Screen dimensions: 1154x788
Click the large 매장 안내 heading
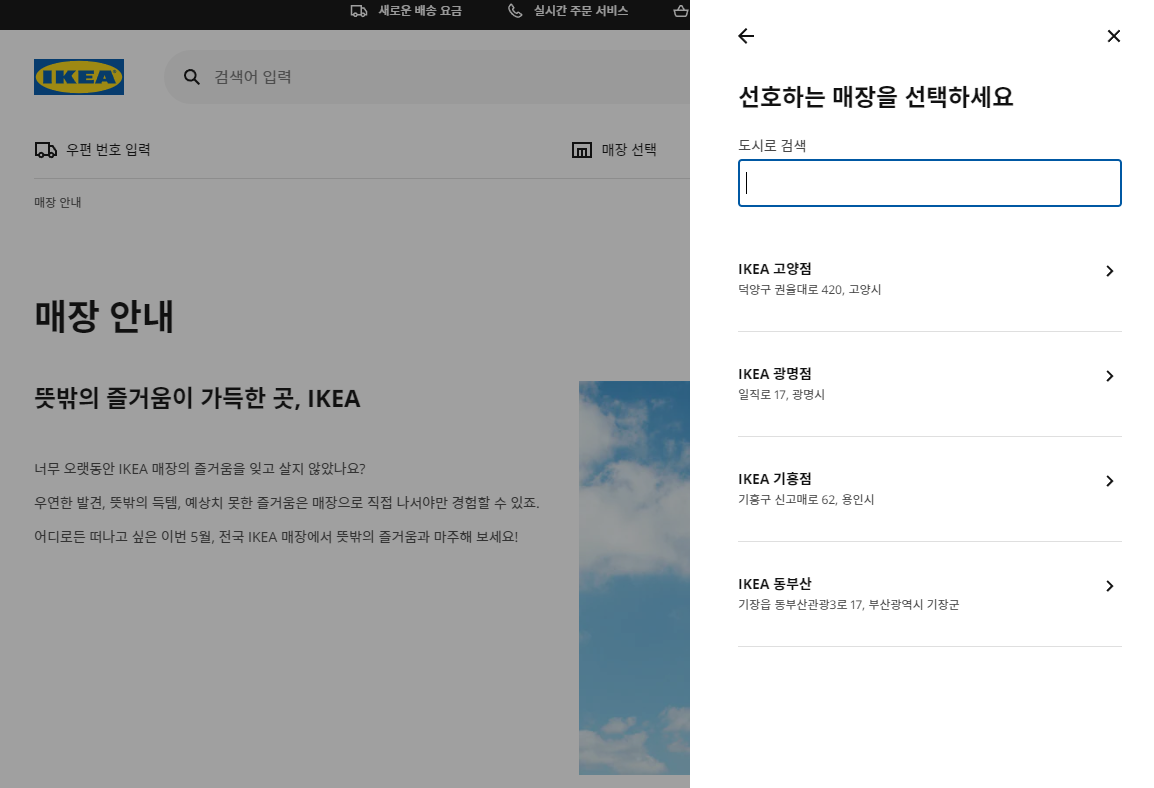[104, 316]
